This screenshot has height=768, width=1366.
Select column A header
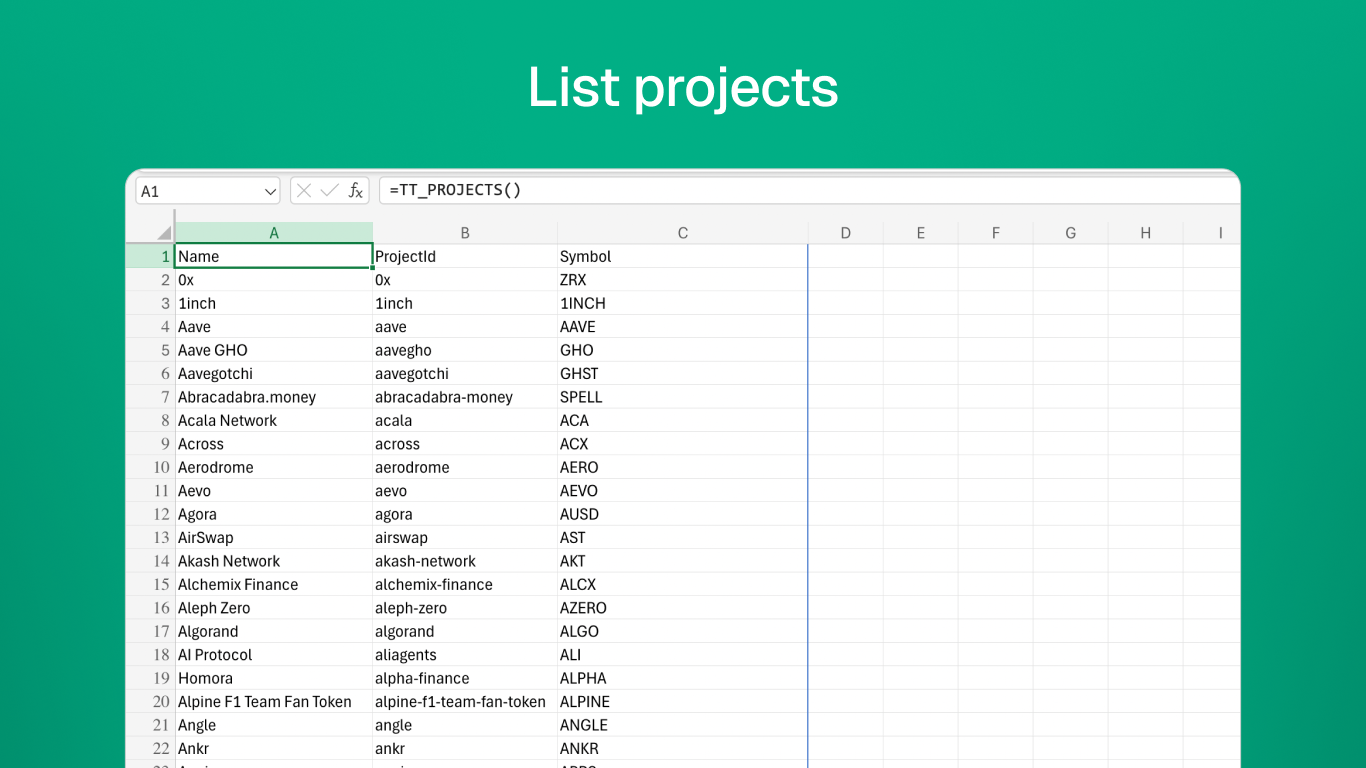pos(274,233)
